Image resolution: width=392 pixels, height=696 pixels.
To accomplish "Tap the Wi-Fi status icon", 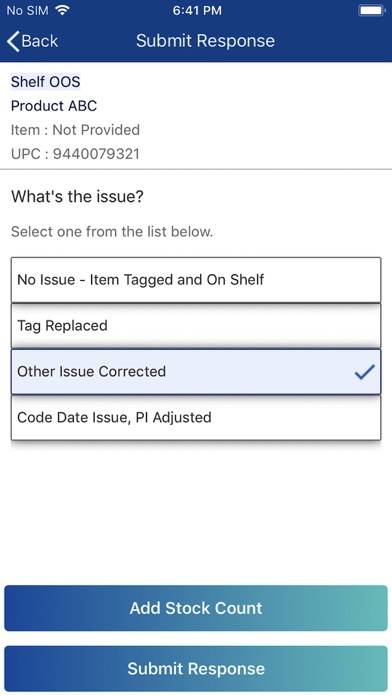I will pos(62,11).
